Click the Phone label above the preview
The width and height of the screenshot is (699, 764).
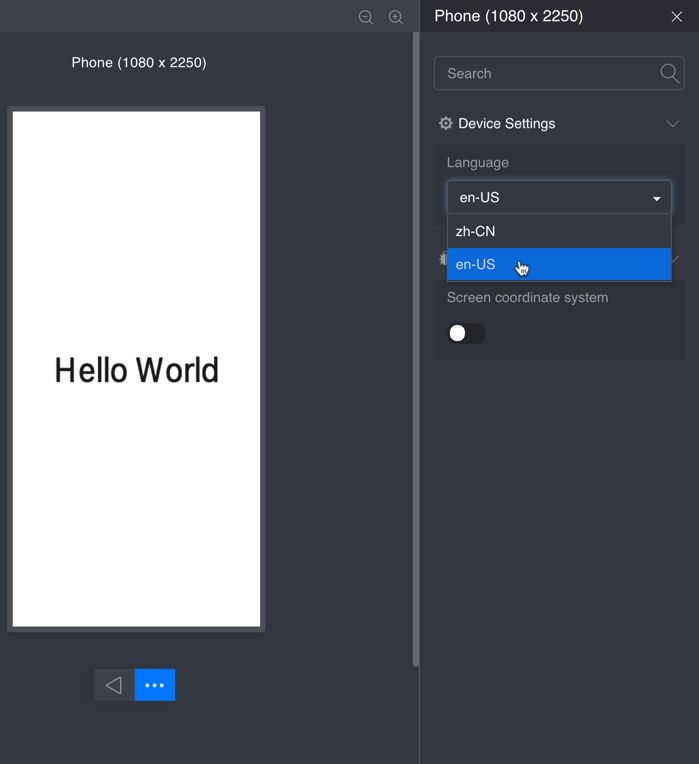tap(139, 63)
